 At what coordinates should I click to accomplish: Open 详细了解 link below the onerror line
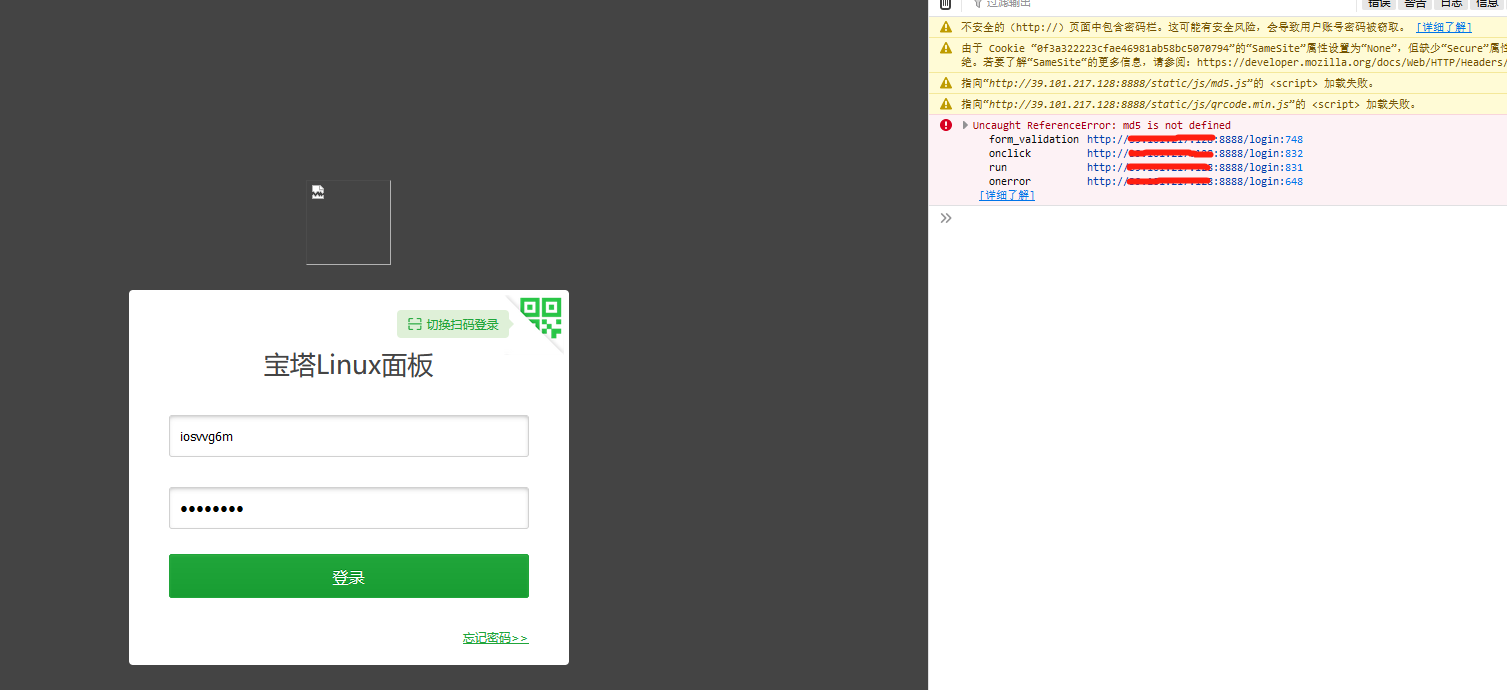pos(1007,195)
